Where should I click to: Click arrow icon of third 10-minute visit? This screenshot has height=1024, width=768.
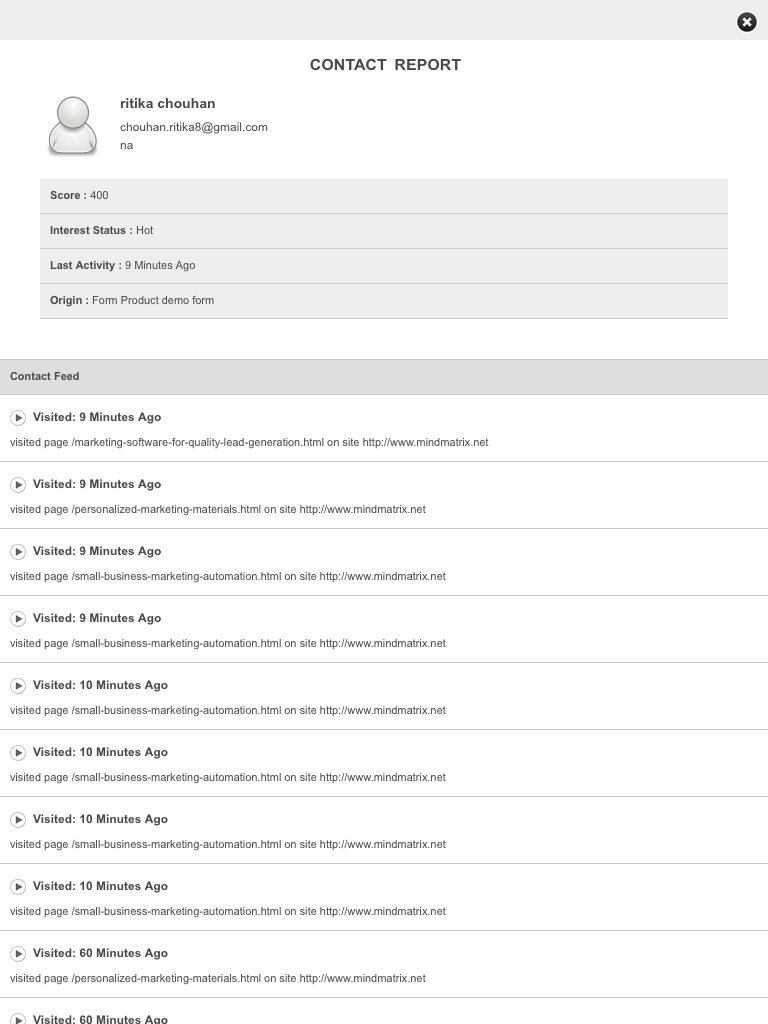point(18,820)
